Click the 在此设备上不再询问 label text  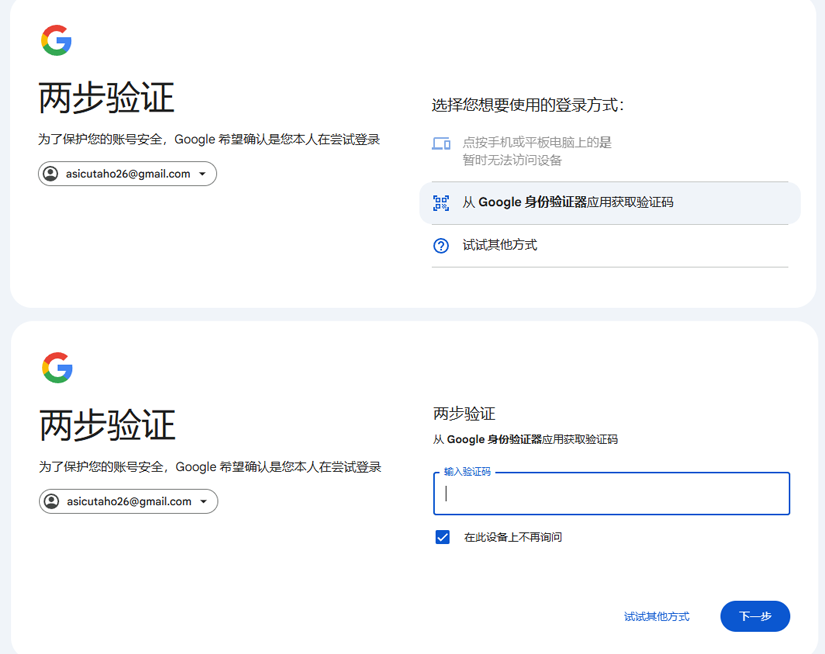point(513,537)
